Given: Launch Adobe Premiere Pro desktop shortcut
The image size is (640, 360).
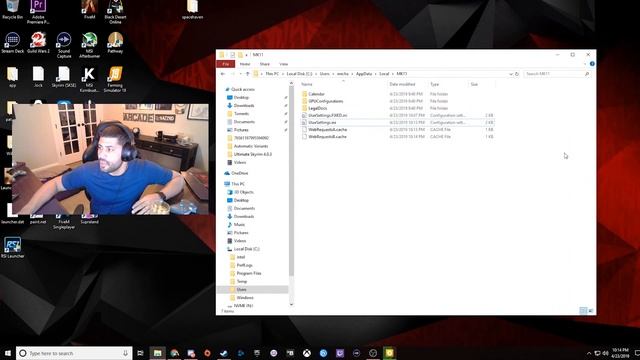Looking at the screenshot, I should [x=38, y=11].
